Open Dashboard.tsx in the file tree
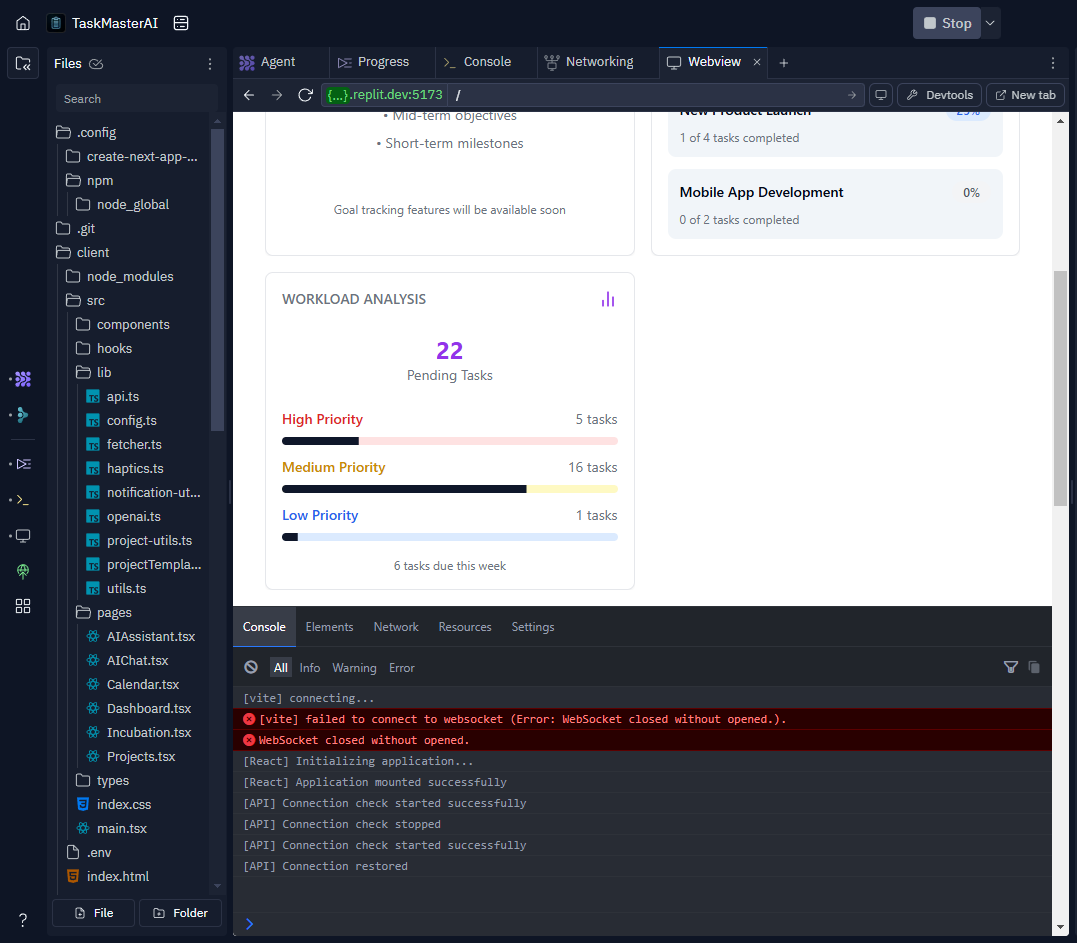The height and width of the screenshot is (943, 1077). click(x=149, y=709)
